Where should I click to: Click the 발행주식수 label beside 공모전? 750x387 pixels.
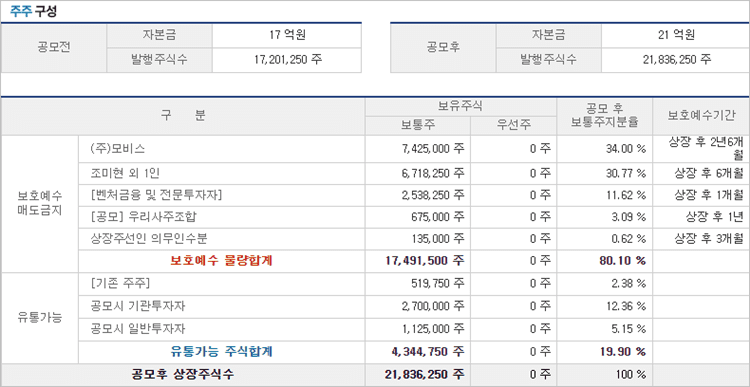tap(159, 60)
